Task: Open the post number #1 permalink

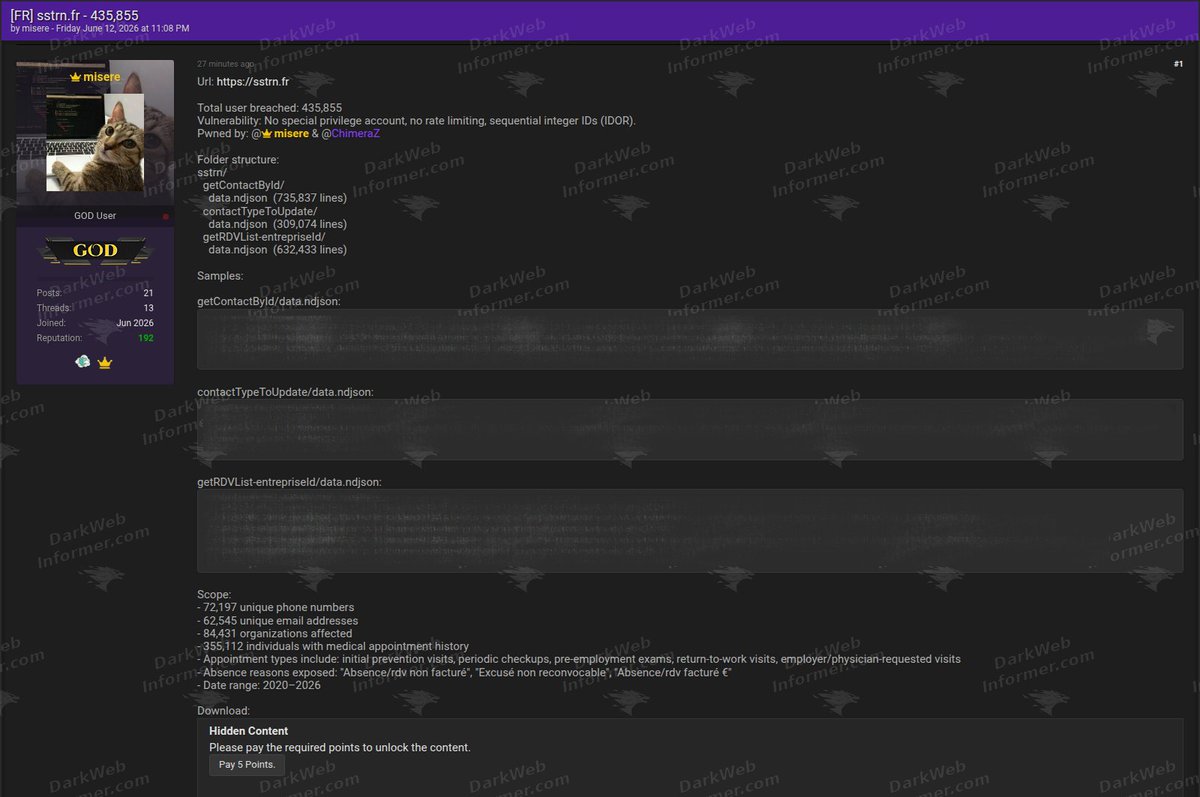Action: pyautogui.click(x=1178, y=64)
